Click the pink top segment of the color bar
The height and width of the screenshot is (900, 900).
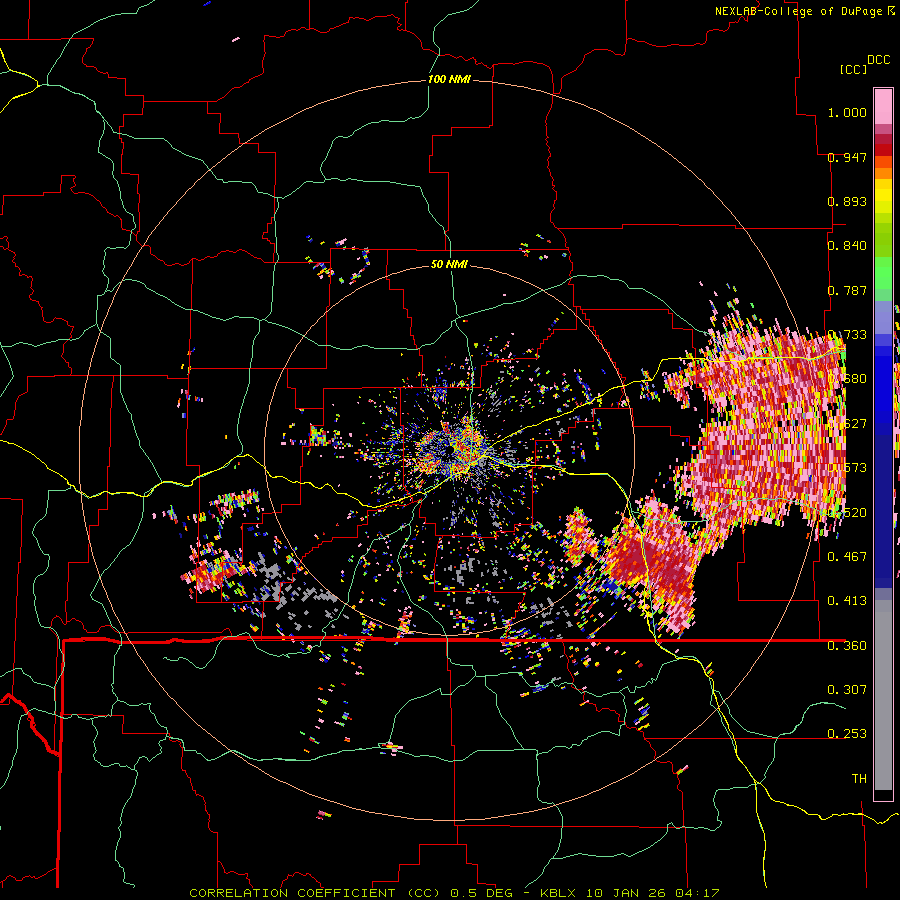coord(883,106)
